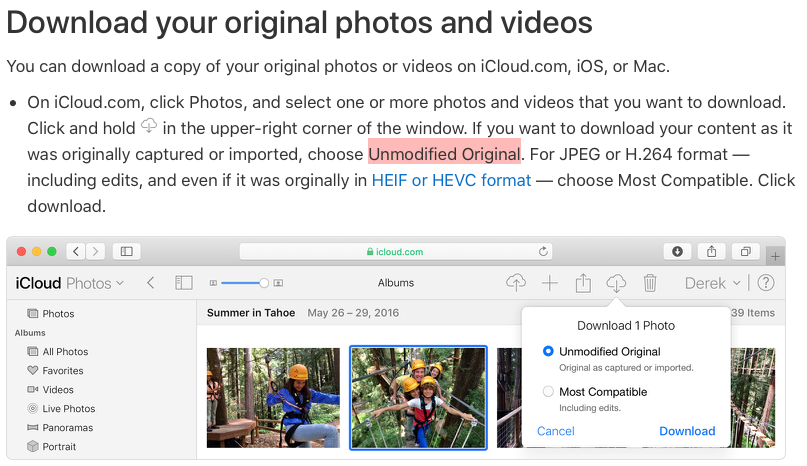Follow the HEIF or HEVC format link
The width and height of the screenshot is (807, 466).
pyautogui.click(x=451, y=180)
